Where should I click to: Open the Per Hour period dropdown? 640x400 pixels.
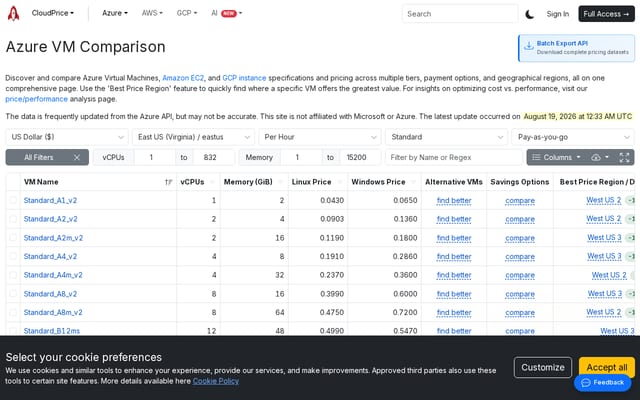coord(320,137)
